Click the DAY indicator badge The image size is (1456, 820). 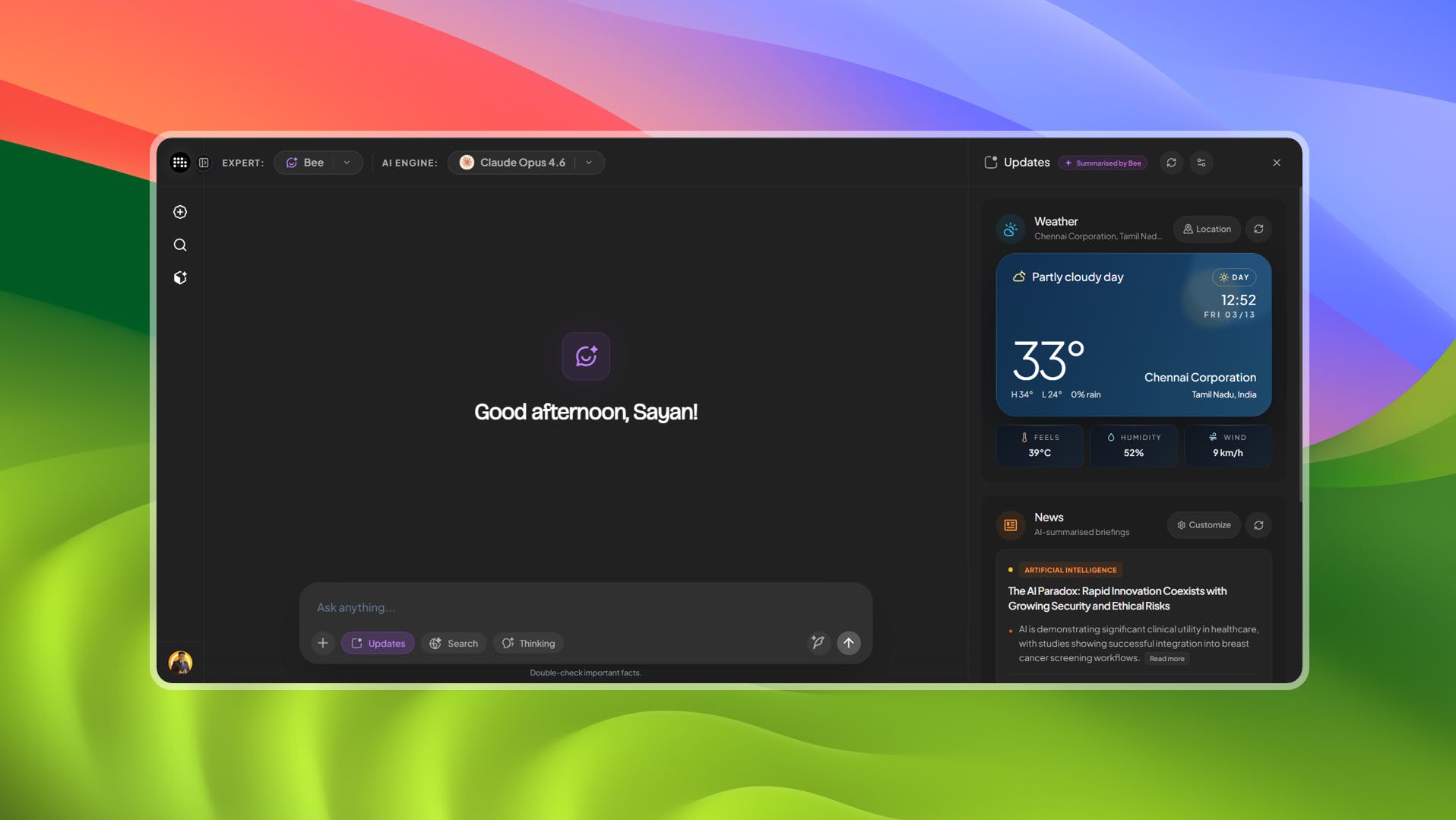tap(1234, 277)
